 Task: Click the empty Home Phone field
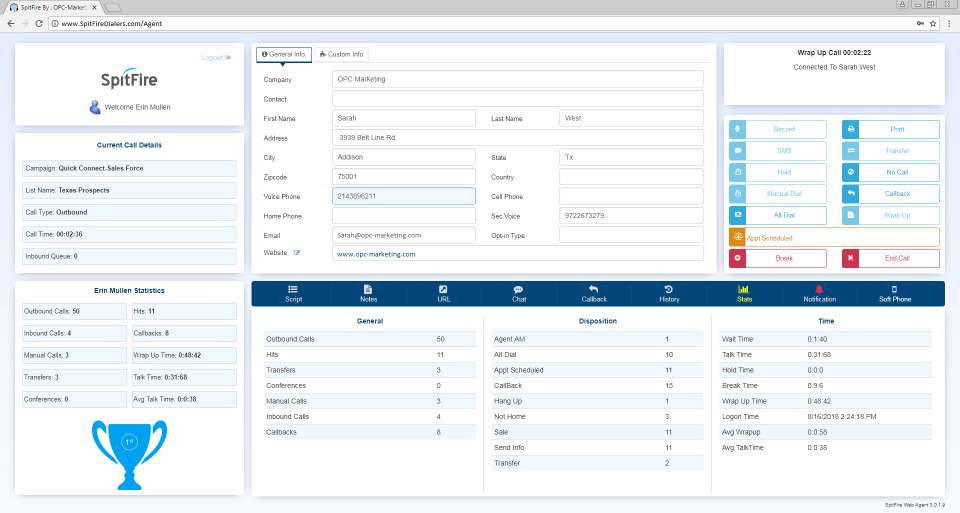coord(403,215)
